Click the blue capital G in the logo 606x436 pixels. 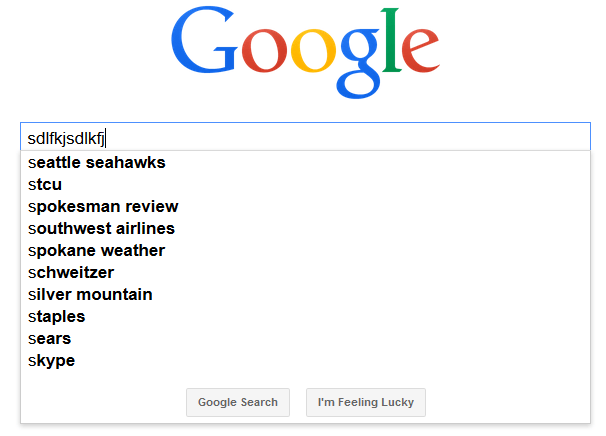click(205, 47)
